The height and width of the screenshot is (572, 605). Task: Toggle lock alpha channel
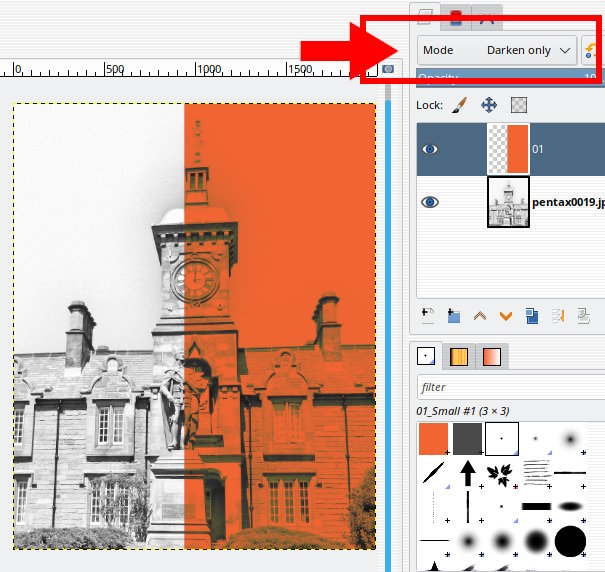(x=519, y=104)
